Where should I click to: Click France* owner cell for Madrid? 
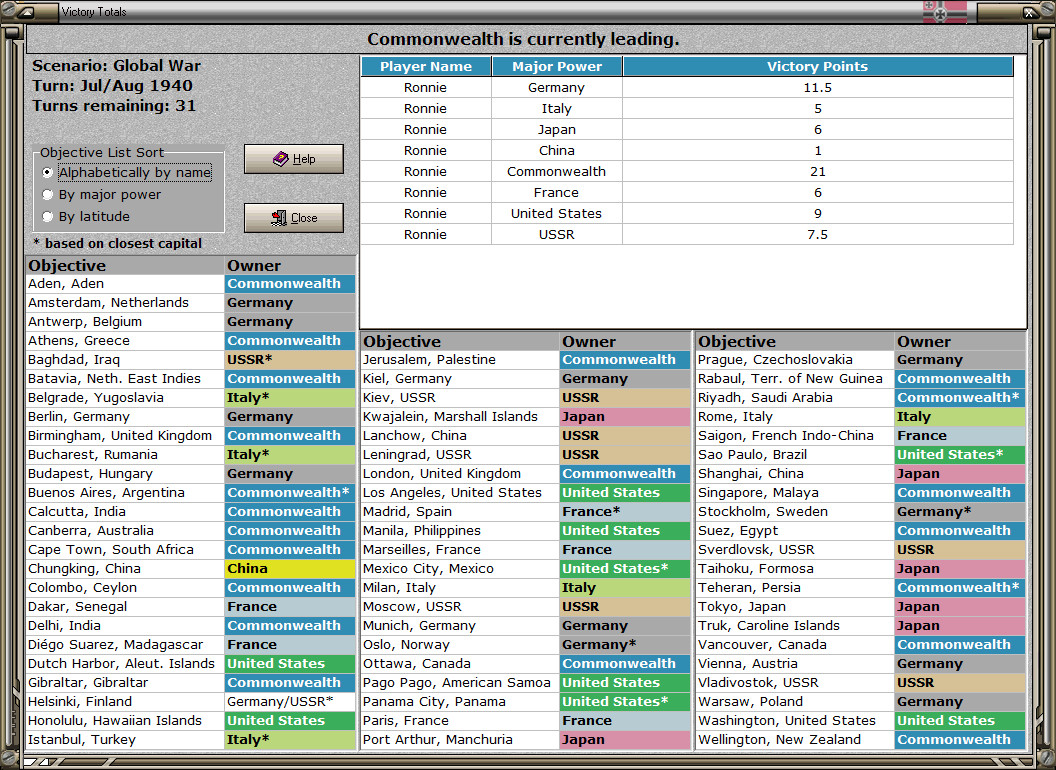coord(625,511)
